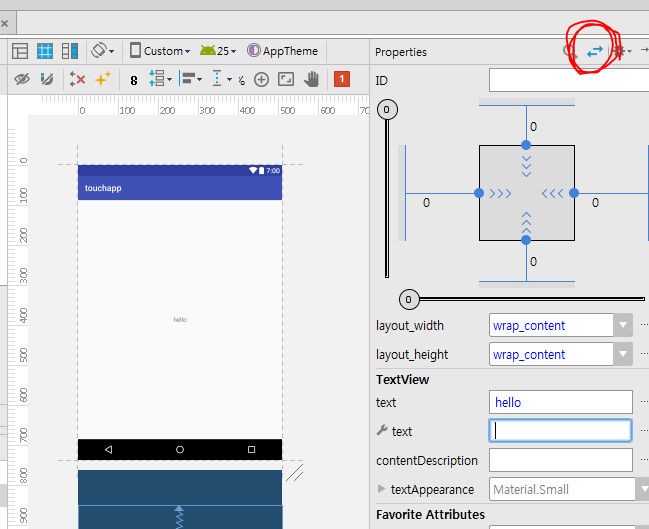This screenshot has height=529, width=649.
Task: Toggle the inner bottom vertical sizing chevrons
Action: [x=526, y=222]
